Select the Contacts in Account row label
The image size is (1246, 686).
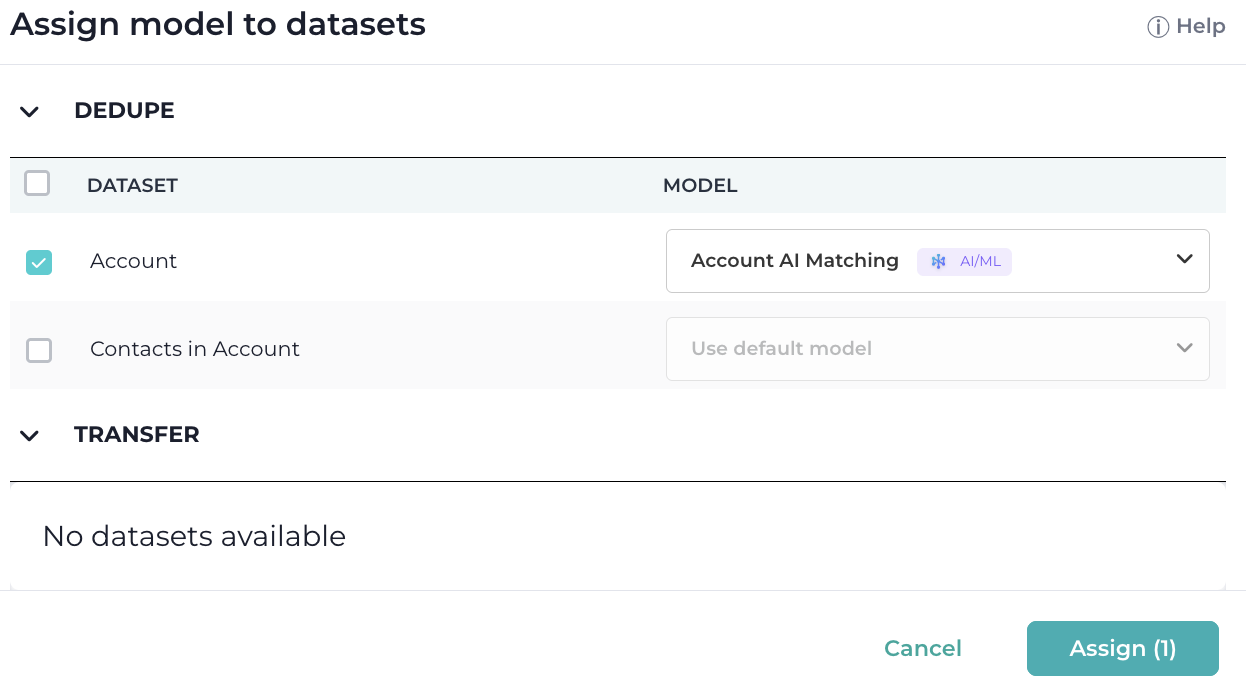click(195, 349)
